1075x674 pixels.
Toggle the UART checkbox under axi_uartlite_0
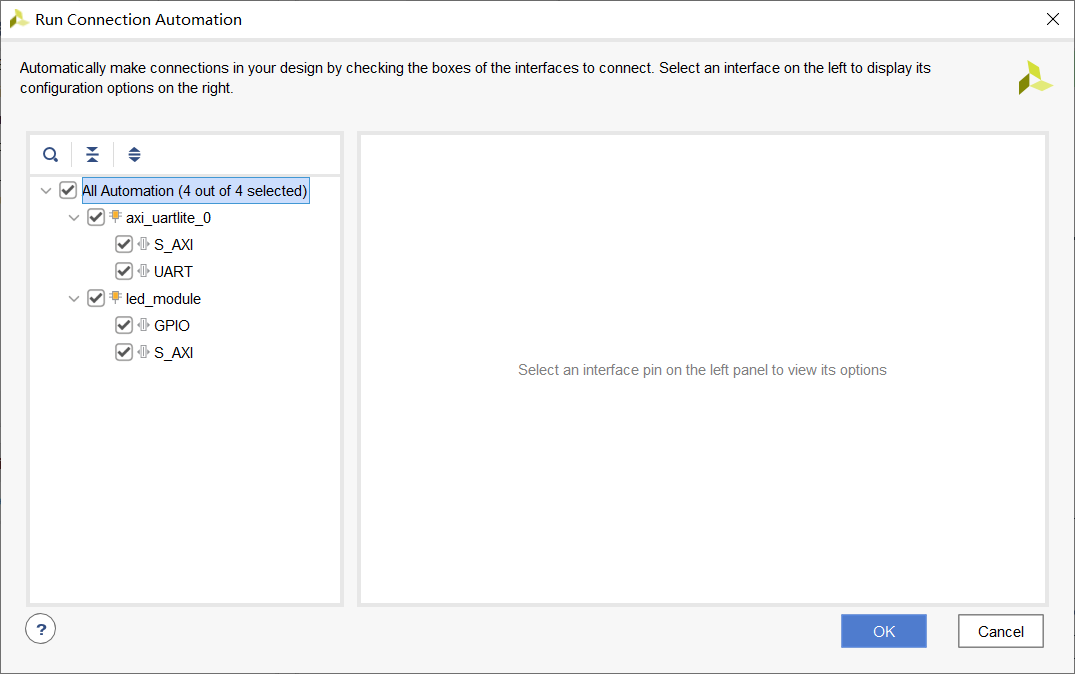(x=124, y=271)
